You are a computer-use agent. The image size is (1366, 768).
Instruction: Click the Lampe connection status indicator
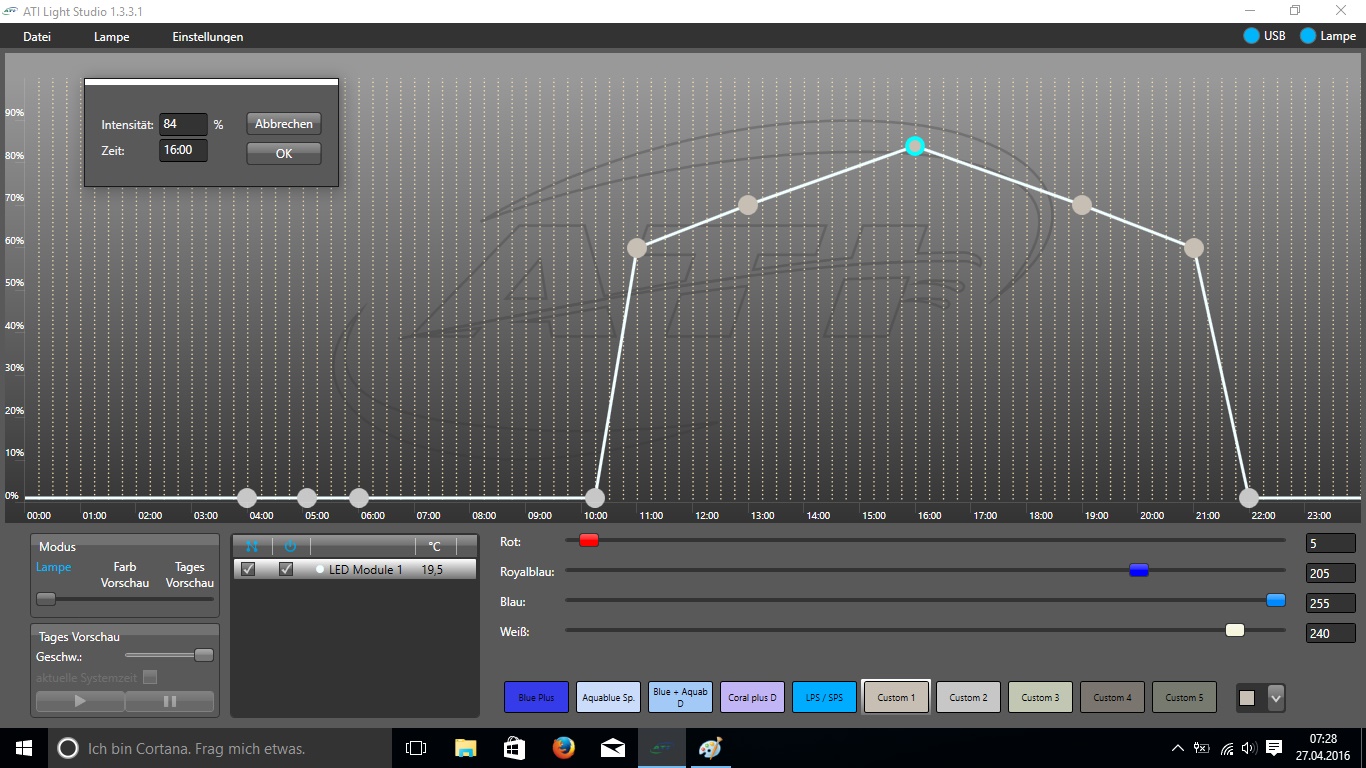coord(1308,36)
